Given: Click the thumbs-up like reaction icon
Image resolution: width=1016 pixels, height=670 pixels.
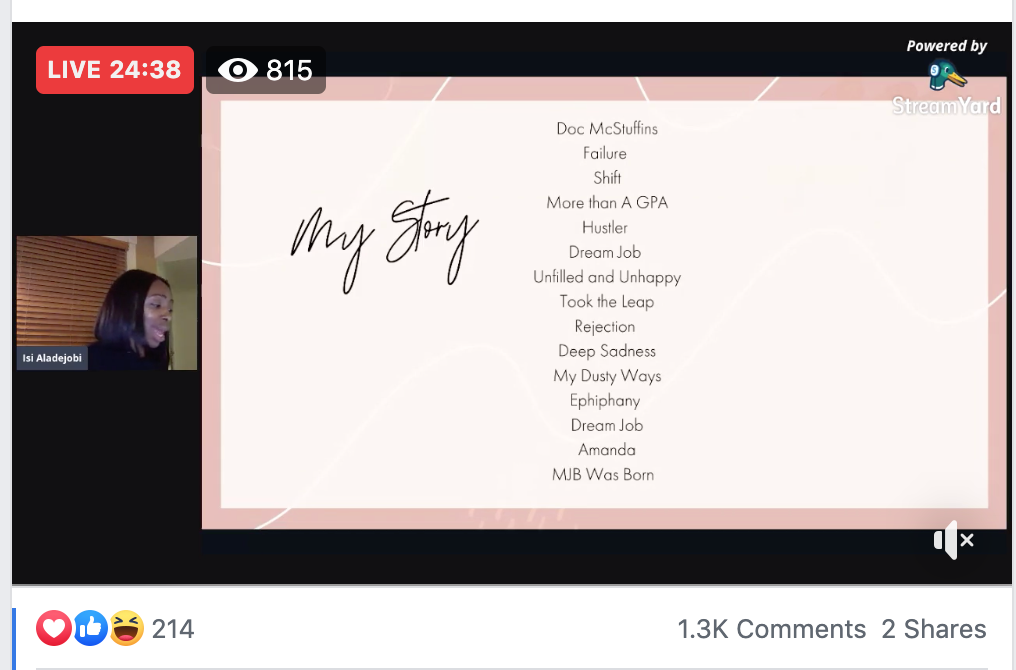Looking at the screenshot, I should pyautogui.click(x=91, y=628).
